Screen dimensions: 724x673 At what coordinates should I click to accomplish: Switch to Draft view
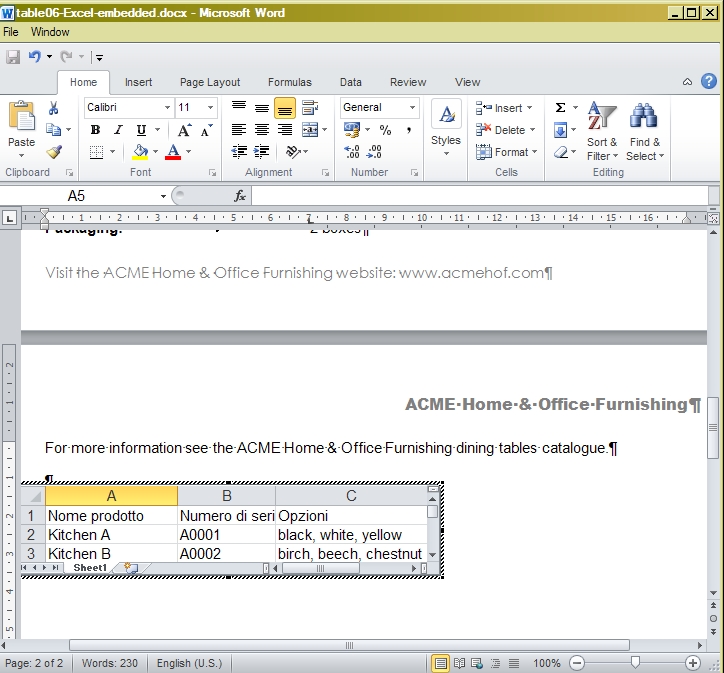513,663
